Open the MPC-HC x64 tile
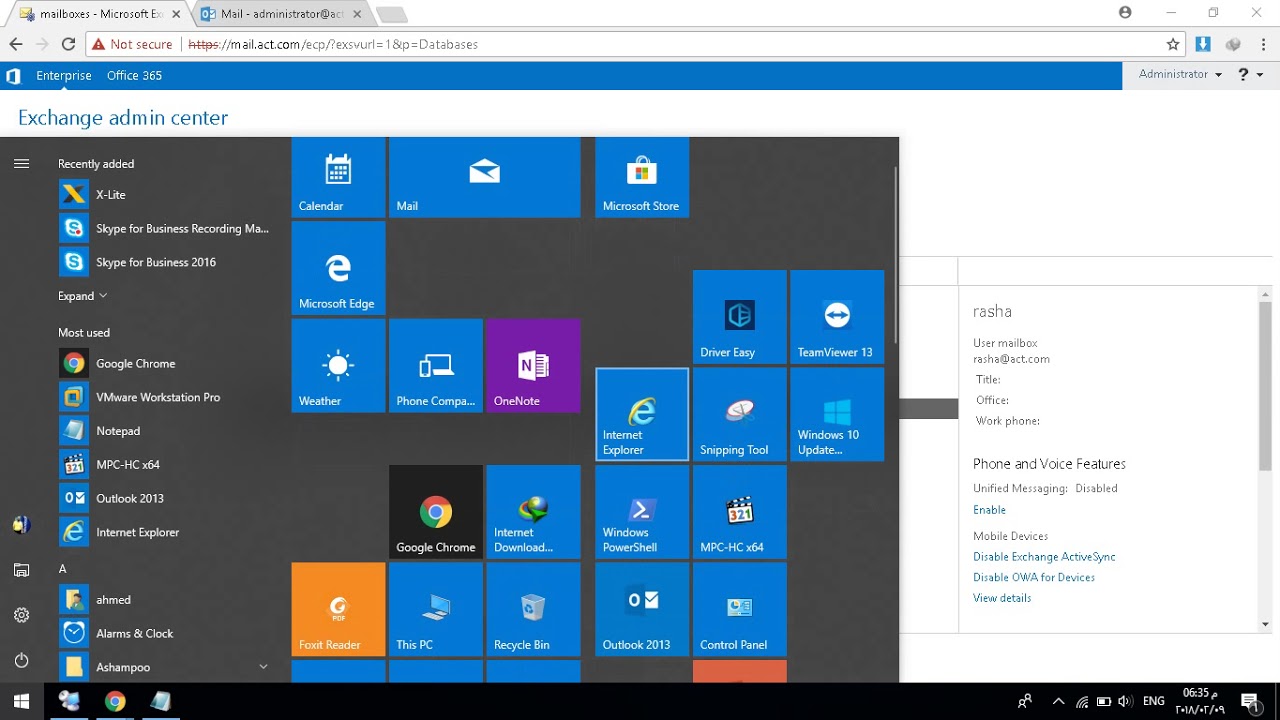The image size is (1280, 720). tap(740, 512)
